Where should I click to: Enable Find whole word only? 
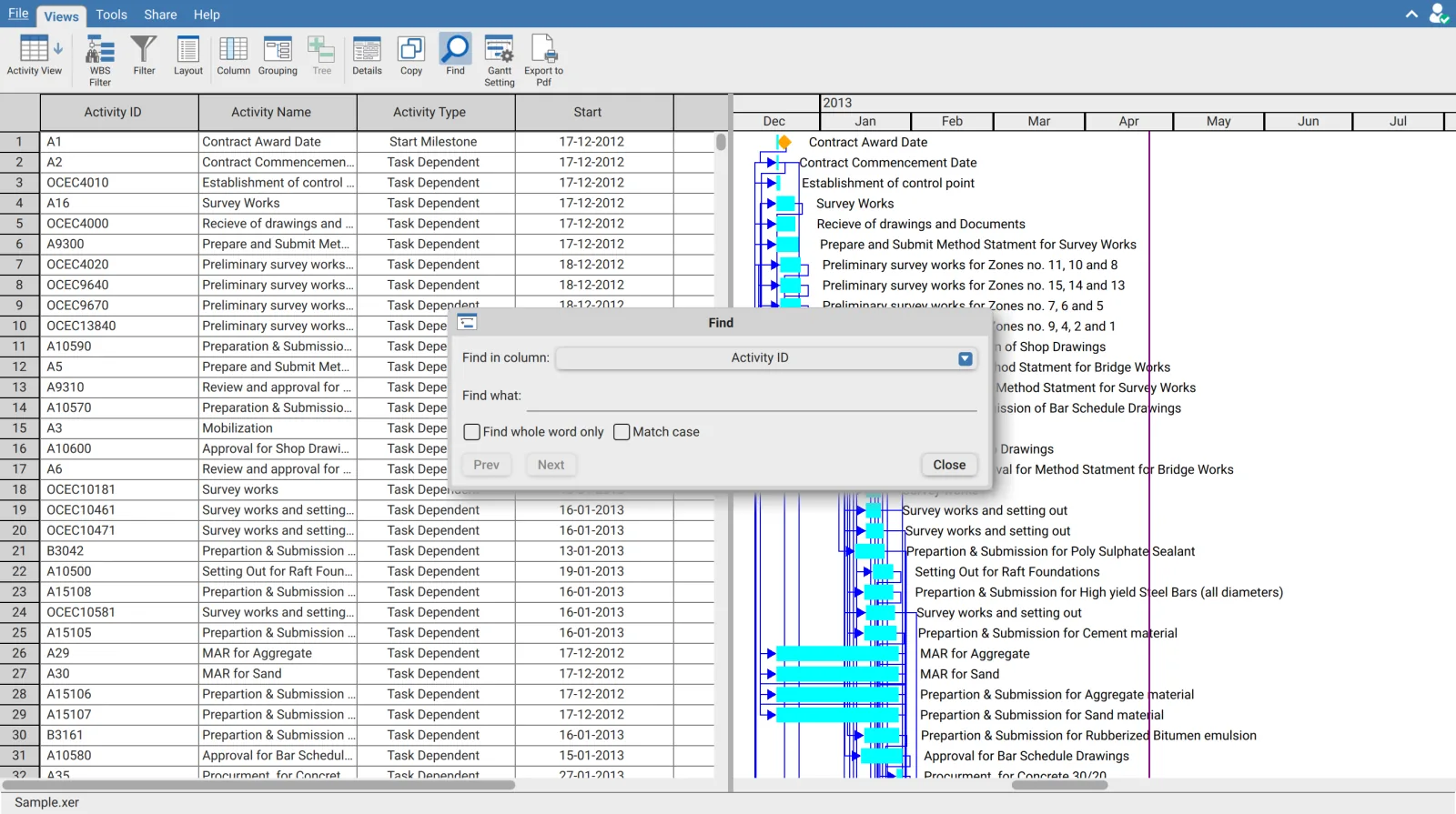click(x=471, y=432)
